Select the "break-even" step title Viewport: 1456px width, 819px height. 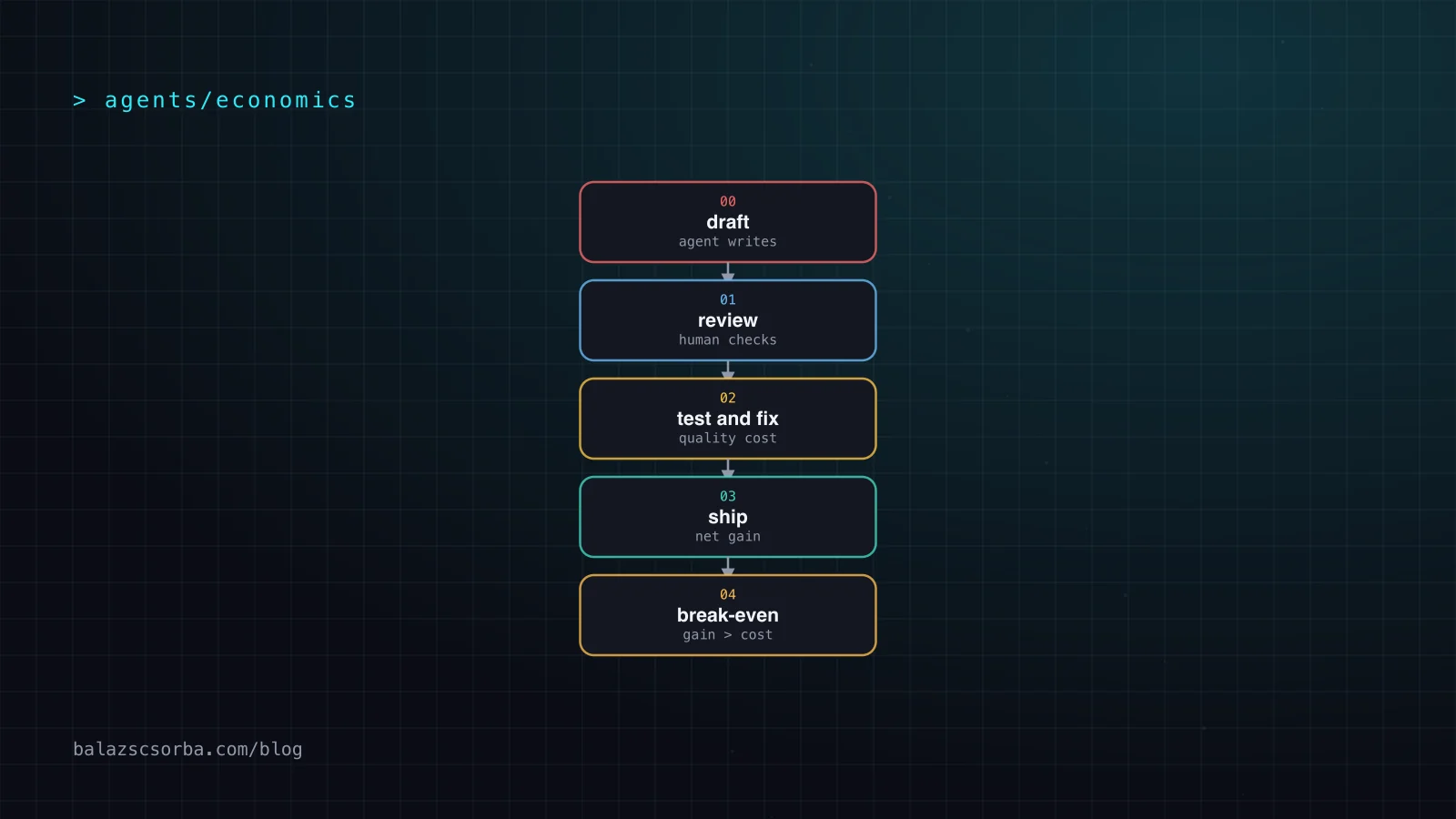click(728, 615)
